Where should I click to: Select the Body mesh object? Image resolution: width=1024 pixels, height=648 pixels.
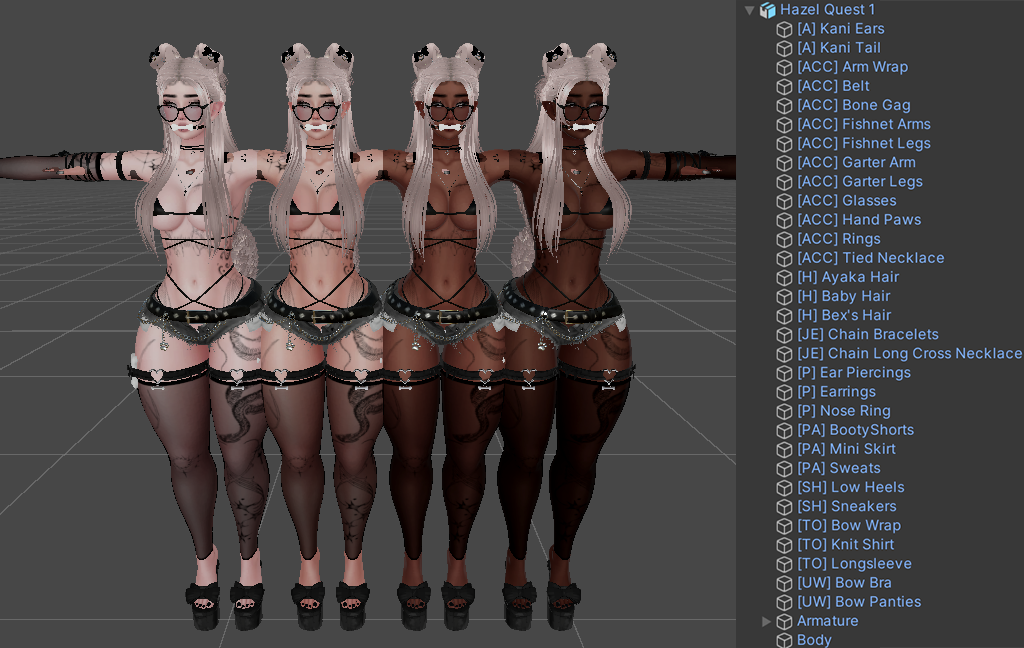(x=814, y=640)
